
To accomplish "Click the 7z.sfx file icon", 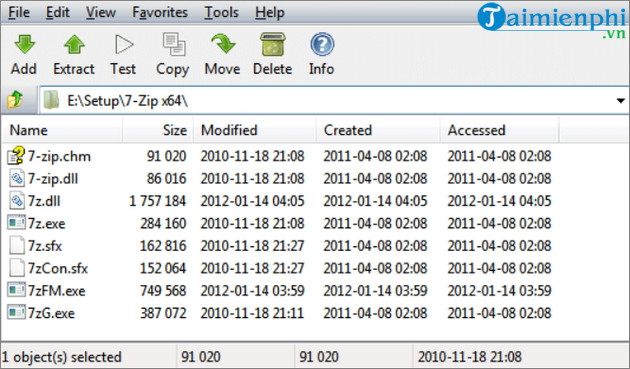I will (16, 245).
